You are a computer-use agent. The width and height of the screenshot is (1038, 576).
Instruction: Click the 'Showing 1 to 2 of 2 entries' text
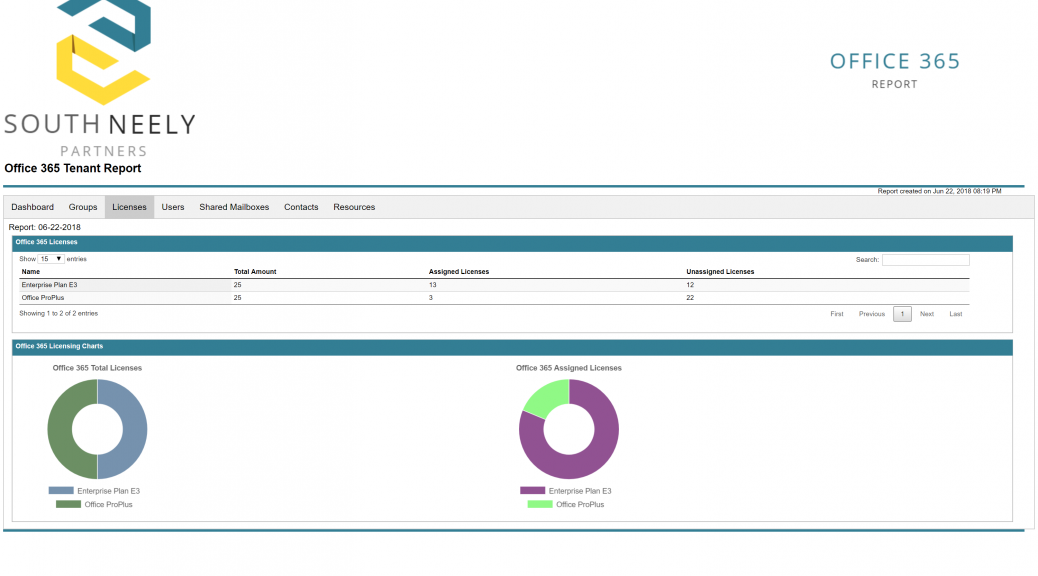pyautogui.click(x=58, y=313)
